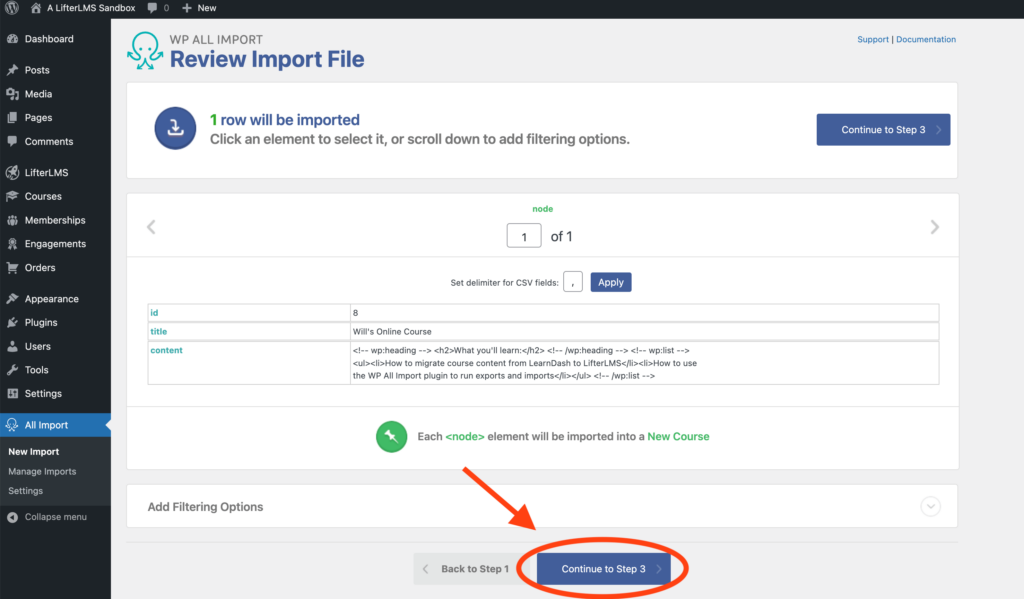Click the filtering options down-chevron circle
1024x599 pixels.
click(x=931, y=506)
